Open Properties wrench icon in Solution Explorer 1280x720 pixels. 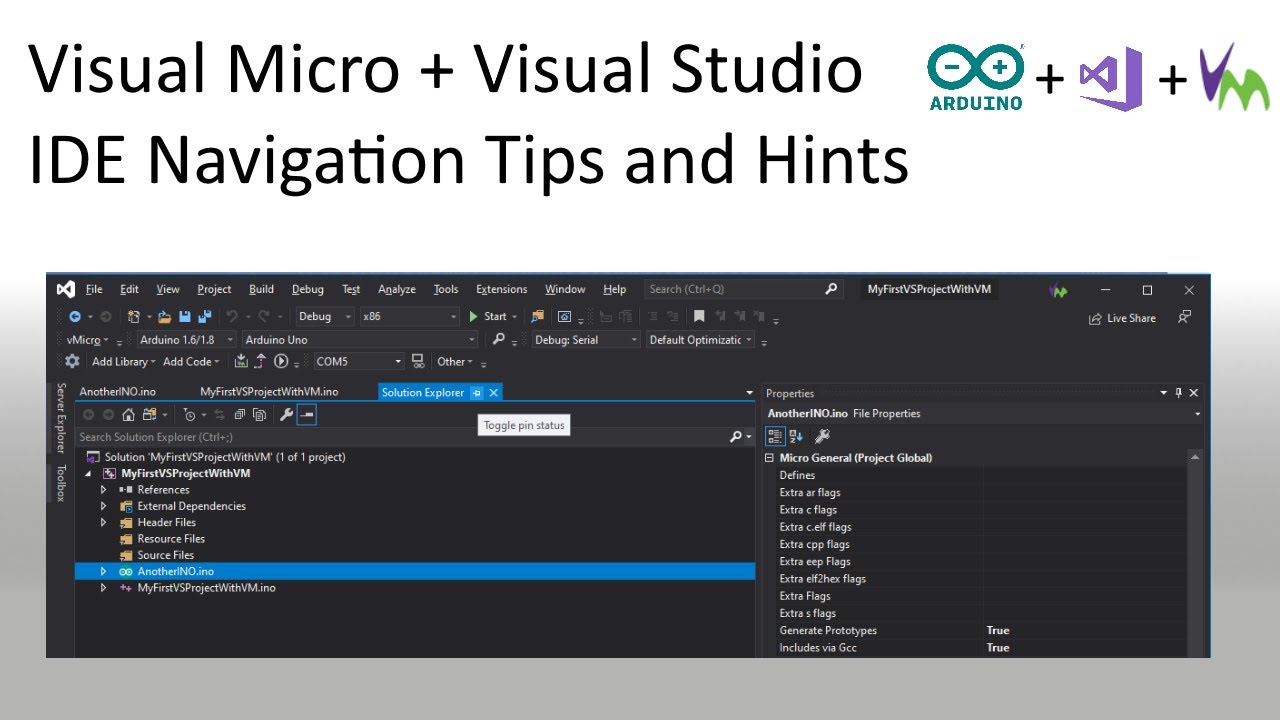click(x=286, y=414)
